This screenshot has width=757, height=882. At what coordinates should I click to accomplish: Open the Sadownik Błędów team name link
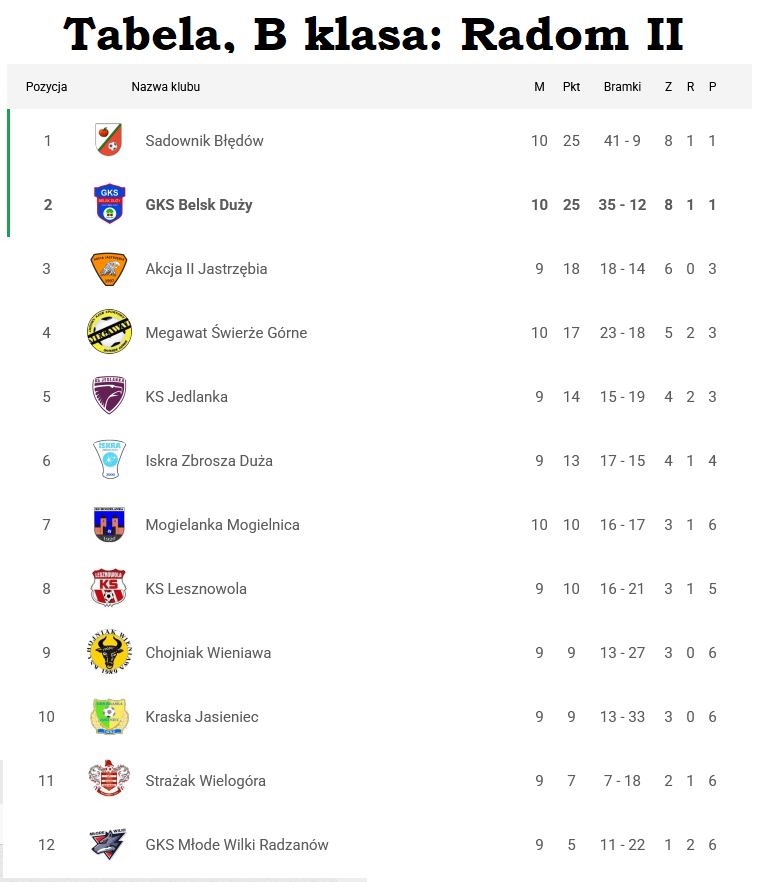tap(204, 141)
